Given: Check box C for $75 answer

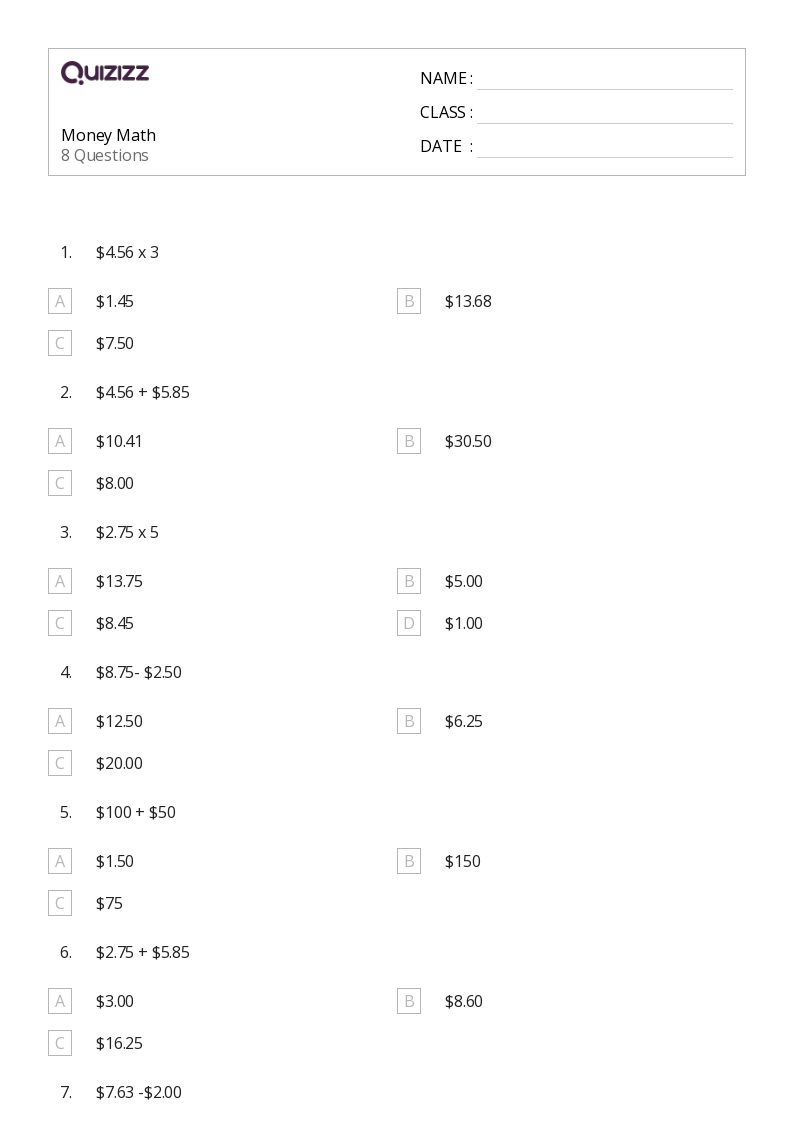Looking at the screenshot, I should [60, 903].
